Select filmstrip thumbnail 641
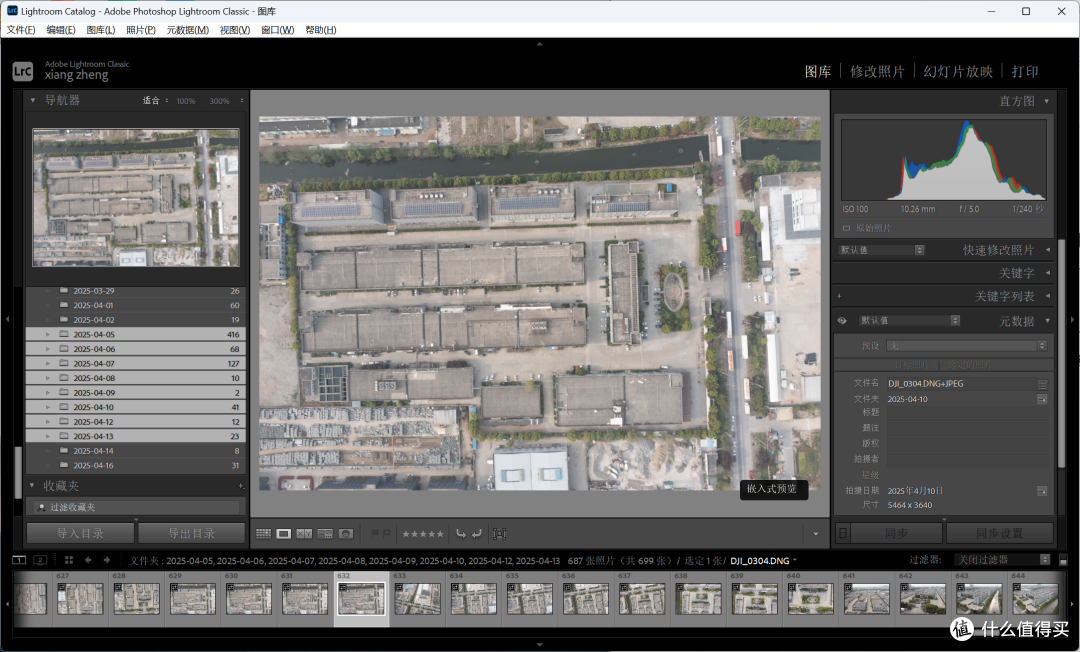 click(x=866, y=598)
